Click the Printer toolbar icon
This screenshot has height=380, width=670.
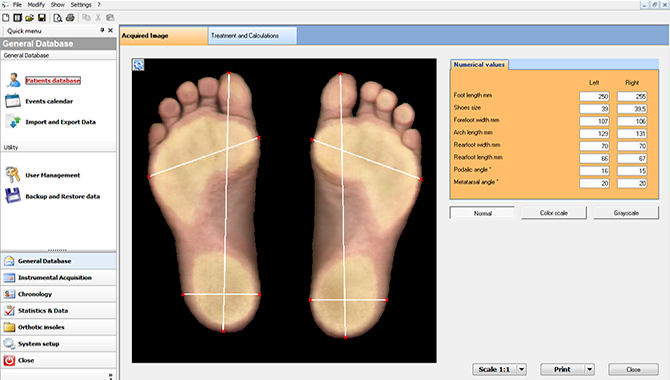(71, 18)
